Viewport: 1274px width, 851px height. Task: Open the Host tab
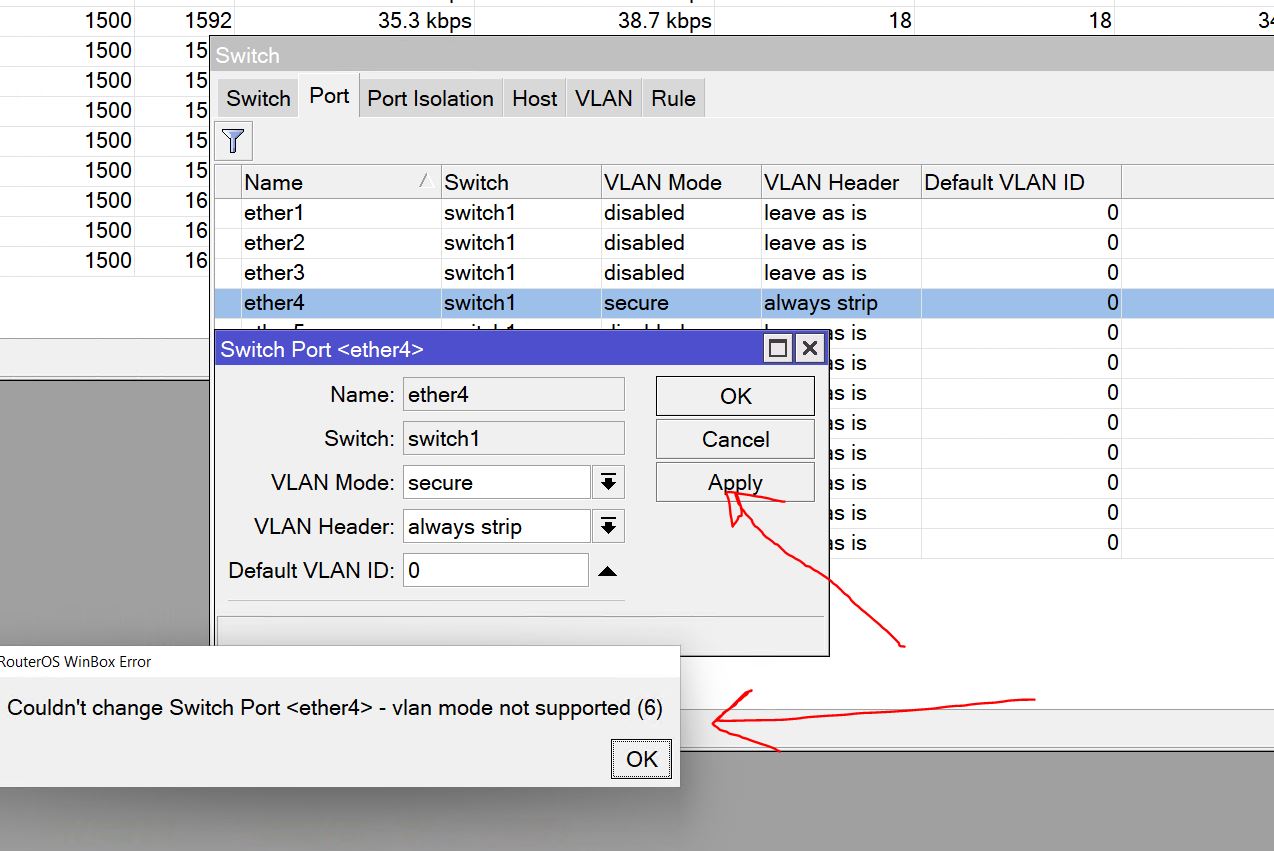coord(534,98)
